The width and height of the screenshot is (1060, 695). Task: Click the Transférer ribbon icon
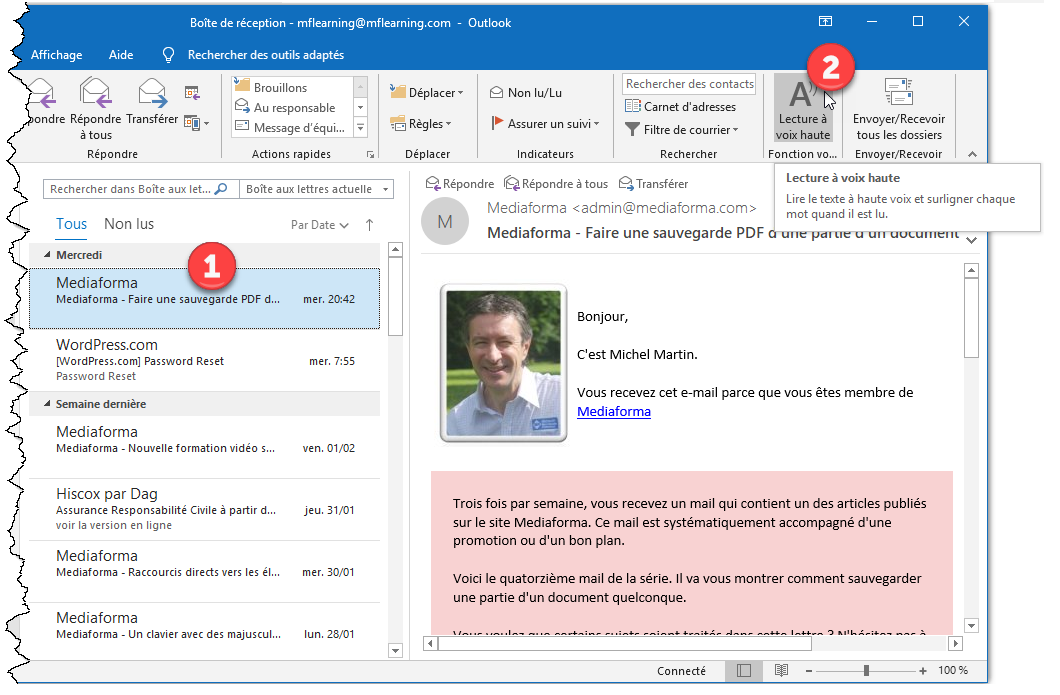(x=152, y=94)
